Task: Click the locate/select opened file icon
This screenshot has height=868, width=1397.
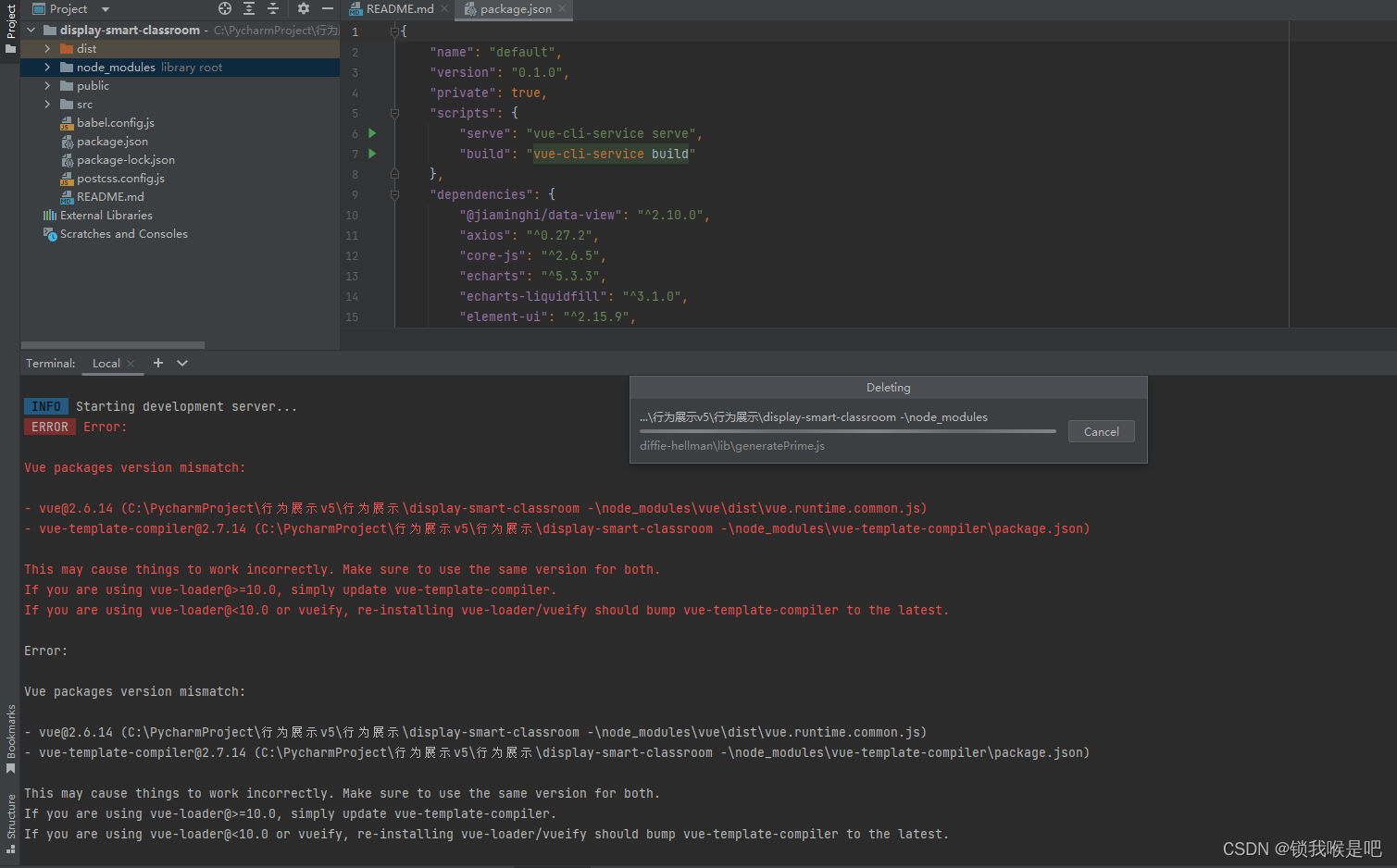Action: [x=225, y=8]
